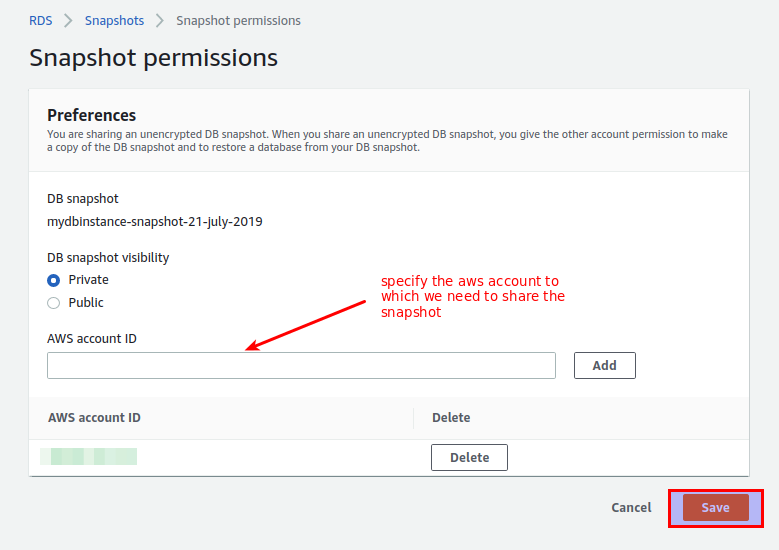This screenshot has height=550, width=779.
Task: Click the Public option label text
Action: pyautogui.click(x=86, y=303)
